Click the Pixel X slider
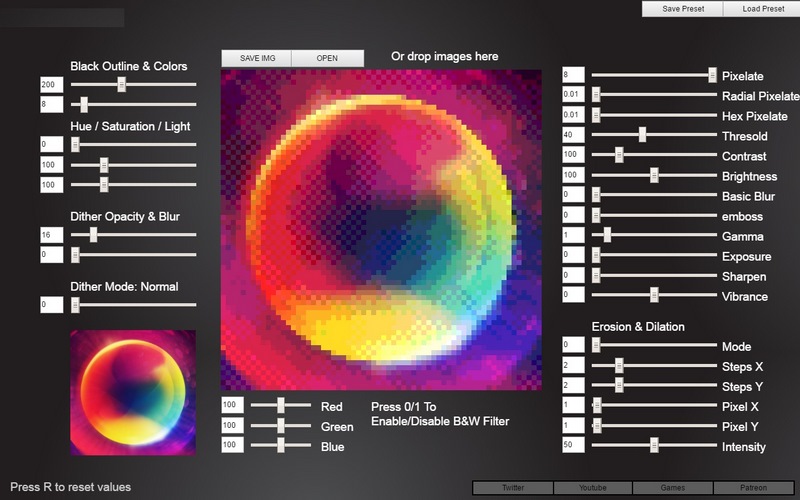 [x=654, y=406]
